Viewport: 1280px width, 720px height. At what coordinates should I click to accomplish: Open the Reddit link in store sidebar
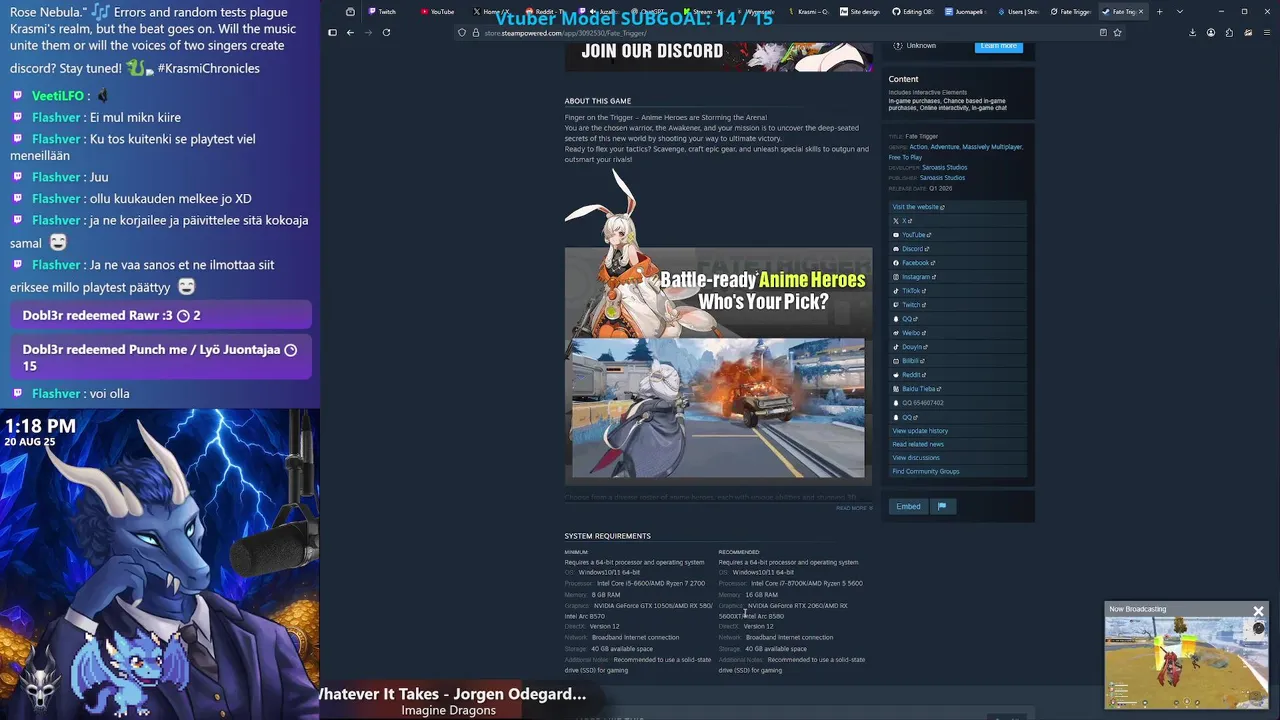pyautogui.click(x=909, y=375)
